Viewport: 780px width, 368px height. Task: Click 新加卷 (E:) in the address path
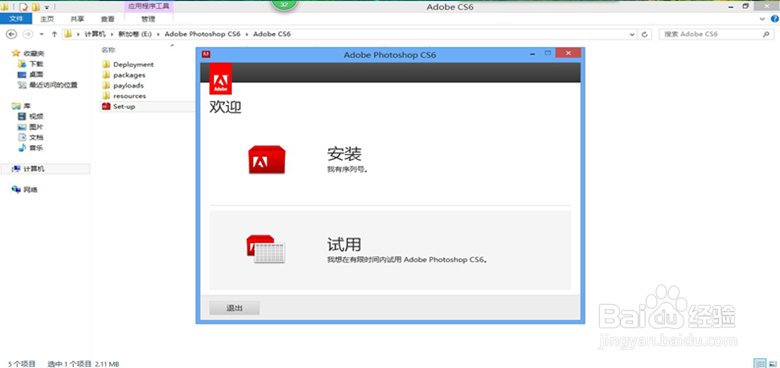pyautogui.click(x=135, y=34)
